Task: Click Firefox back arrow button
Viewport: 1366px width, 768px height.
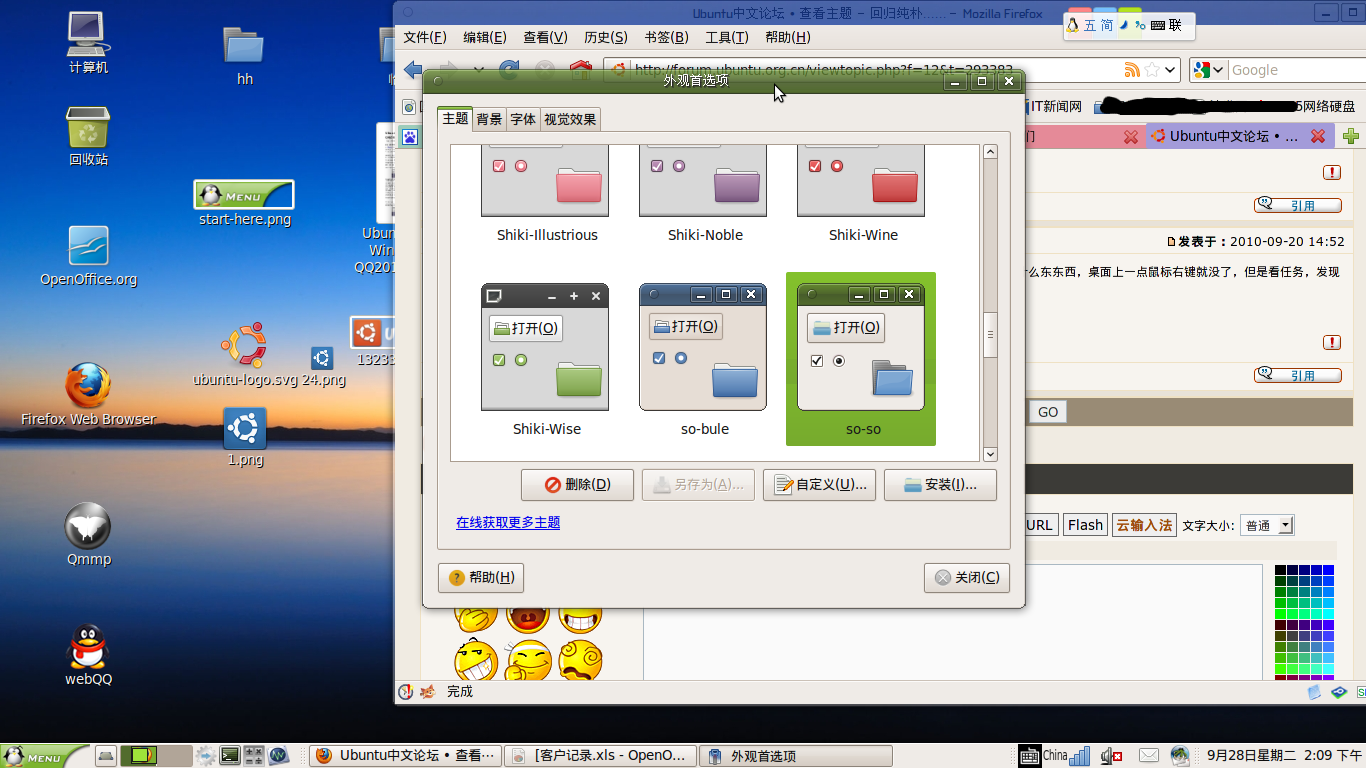Action: (x=413, y=70)
